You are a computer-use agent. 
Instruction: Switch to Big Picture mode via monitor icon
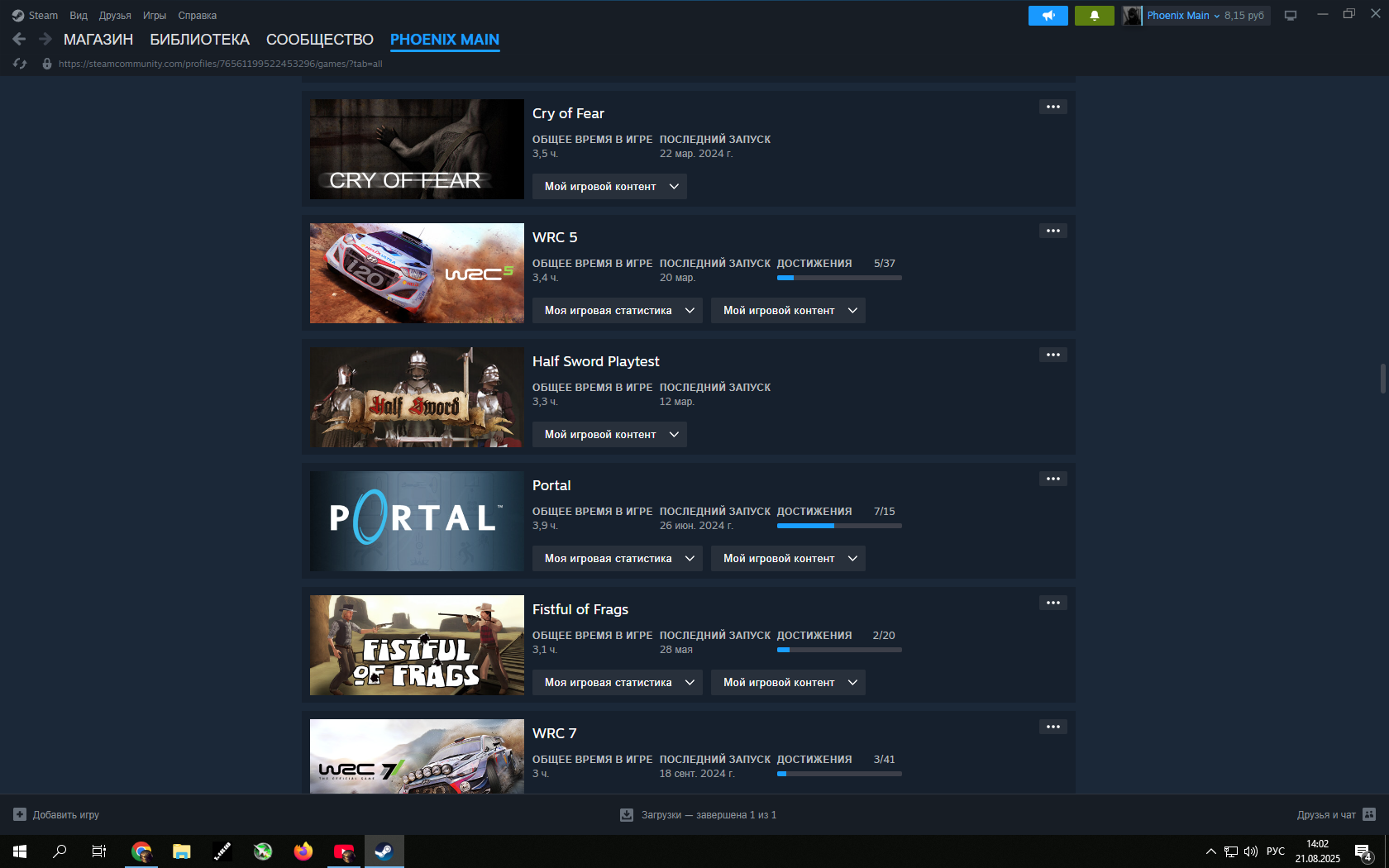[x=1291, y=16]
